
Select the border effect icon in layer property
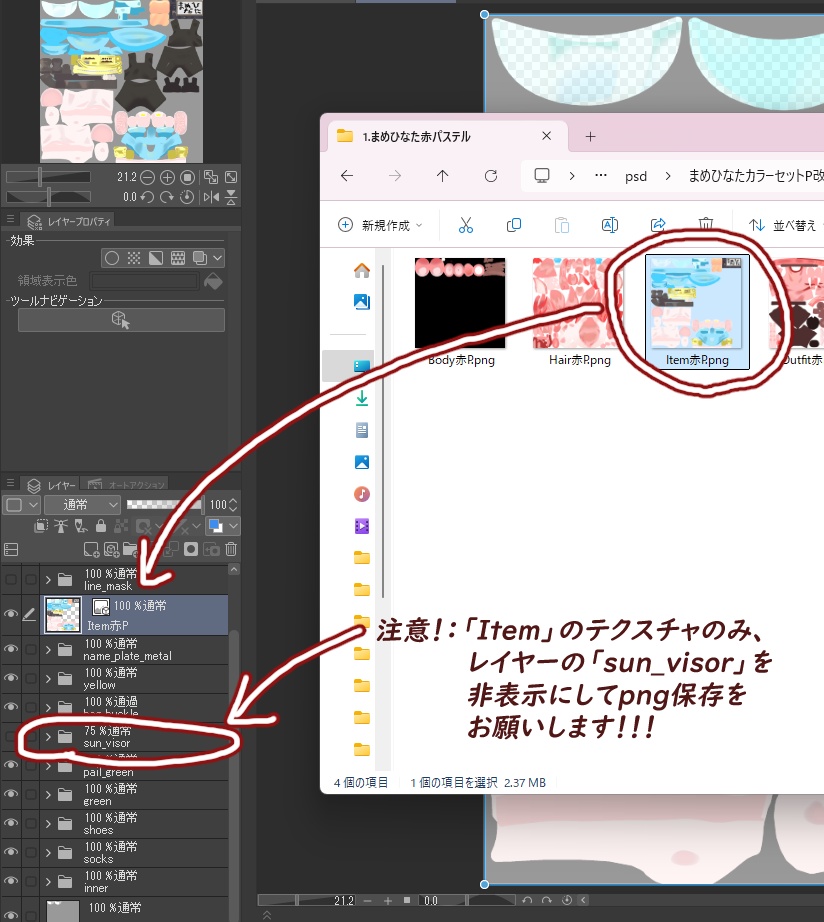[x=112, y=257]
